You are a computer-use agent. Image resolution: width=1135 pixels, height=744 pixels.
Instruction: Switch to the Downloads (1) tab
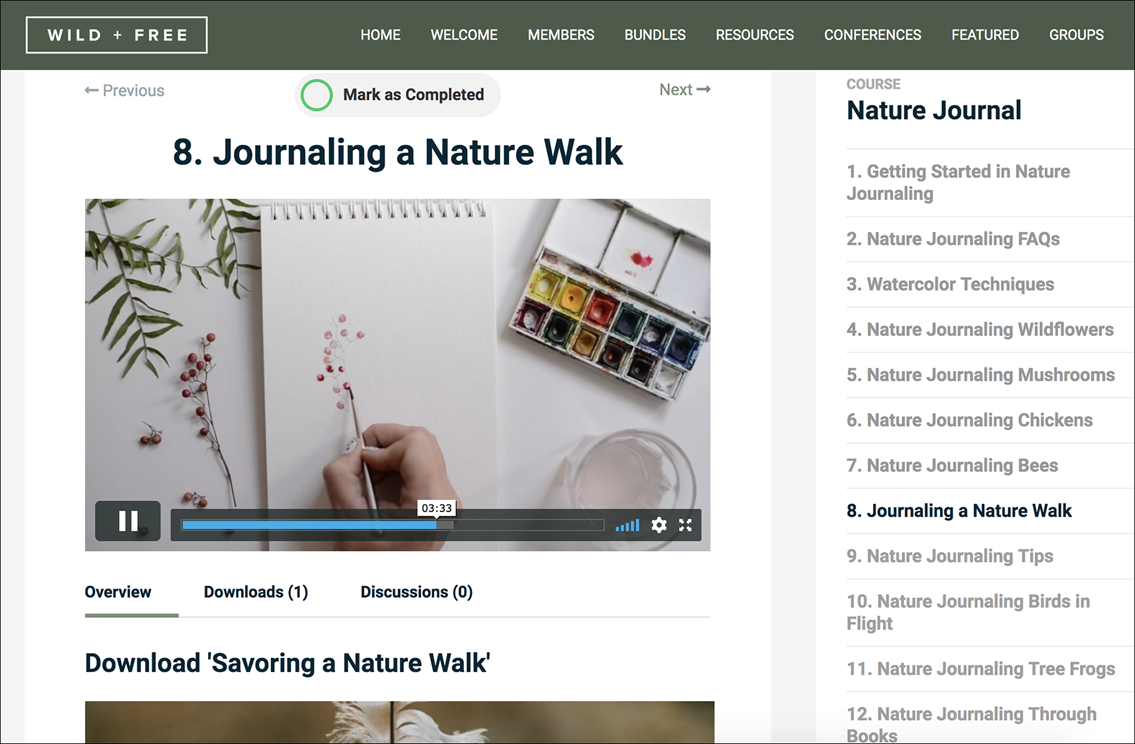(256, 592)
